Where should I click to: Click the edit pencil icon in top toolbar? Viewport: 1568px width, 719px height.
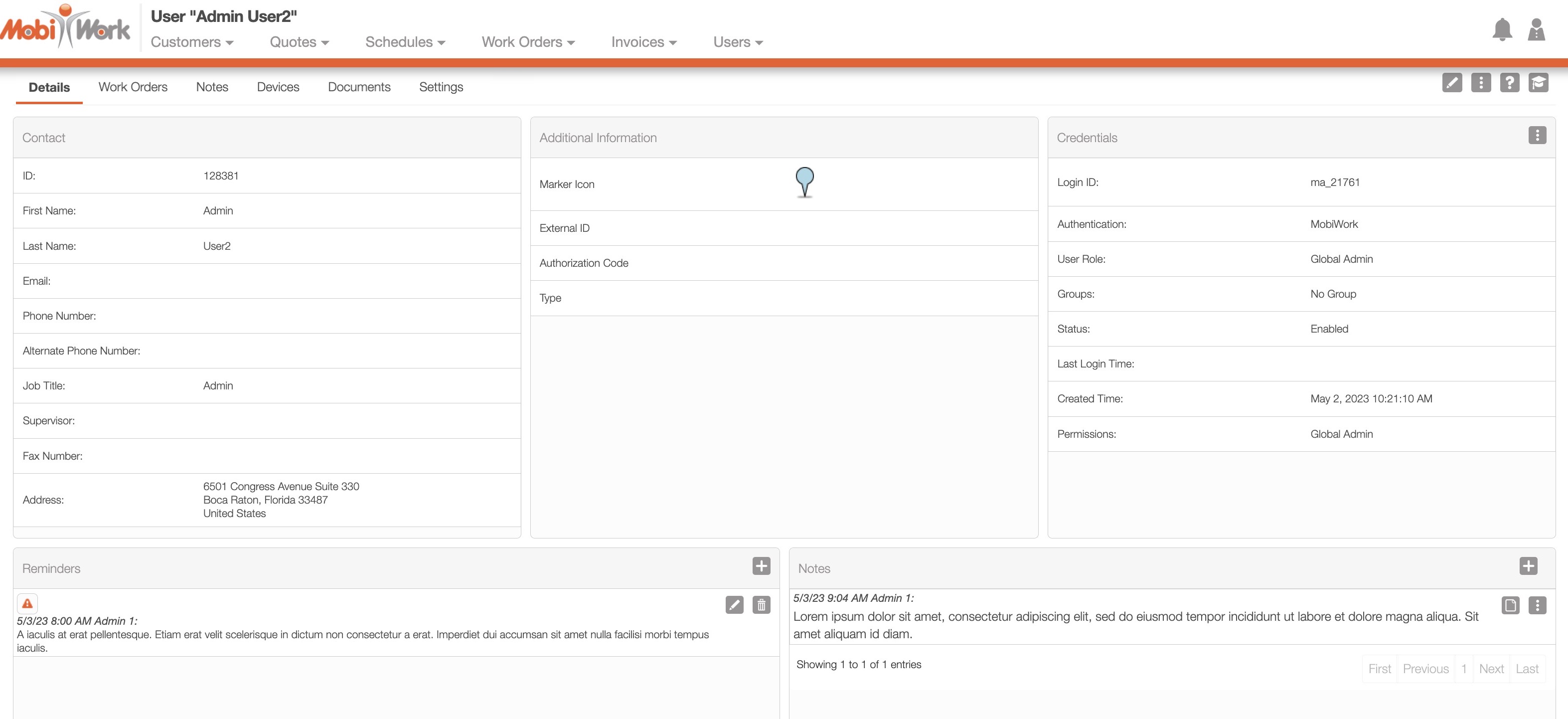[x=1452, y=83]
